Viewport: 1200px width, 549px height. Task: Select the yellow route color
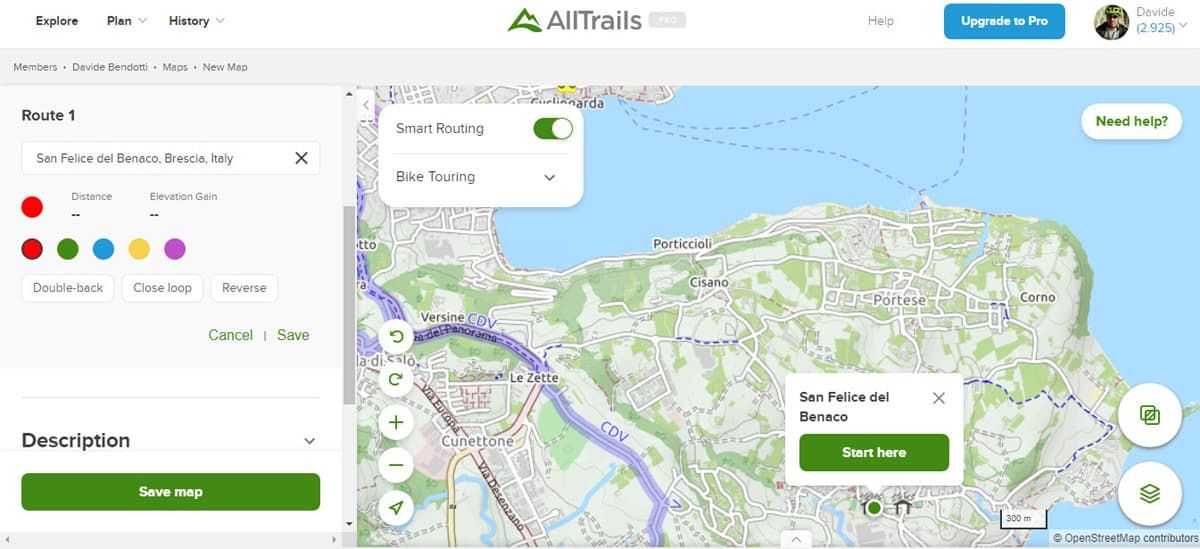(x=139, y=248)
